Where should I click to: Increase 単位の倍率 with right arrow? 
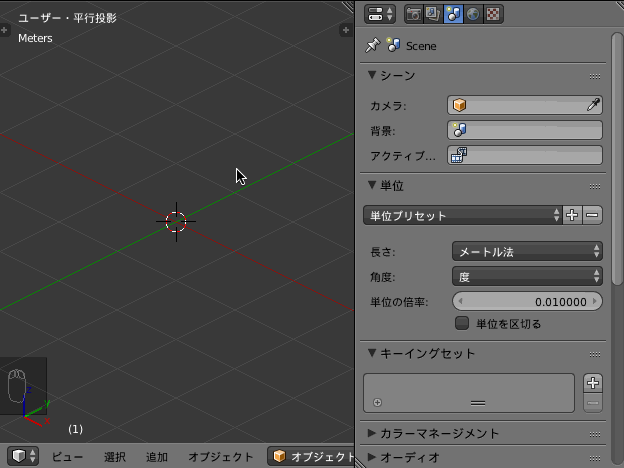(595, 301)
